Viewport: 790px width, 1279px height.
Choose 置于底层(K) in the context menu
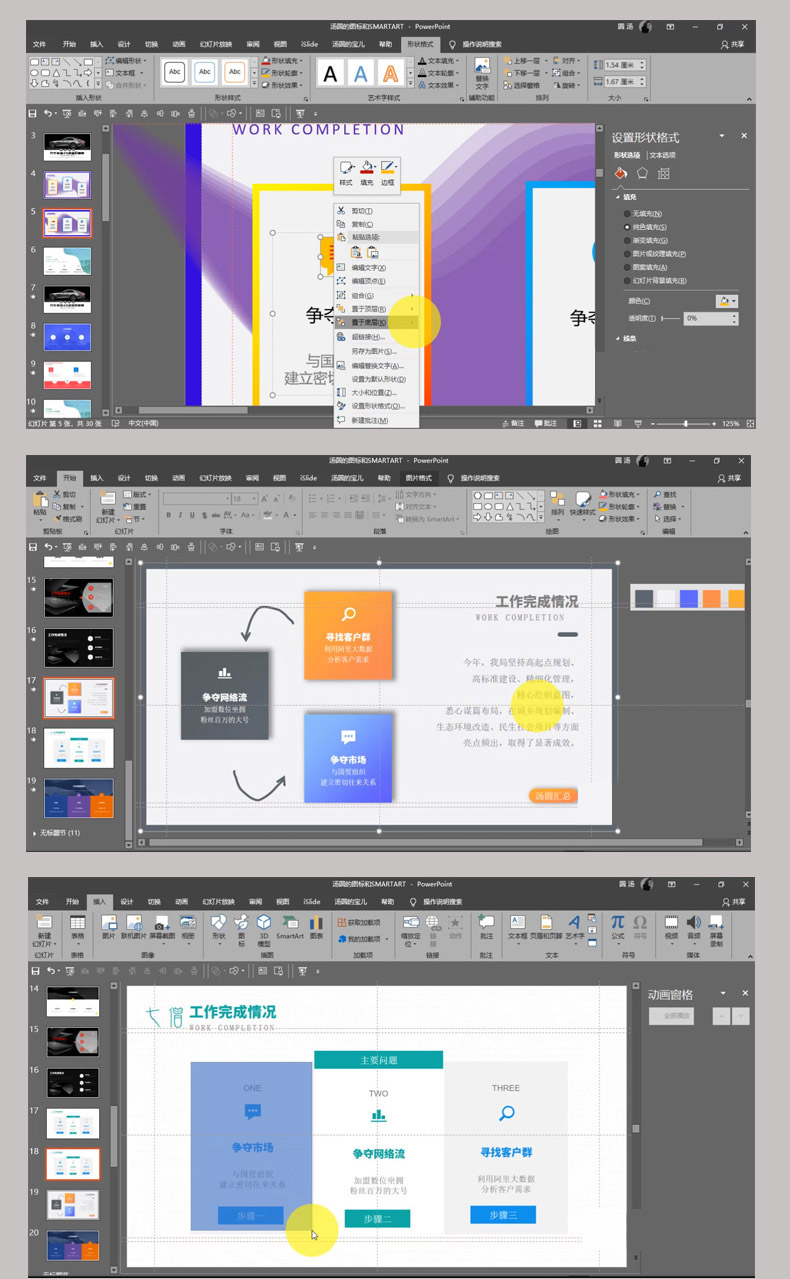point(369,323)
